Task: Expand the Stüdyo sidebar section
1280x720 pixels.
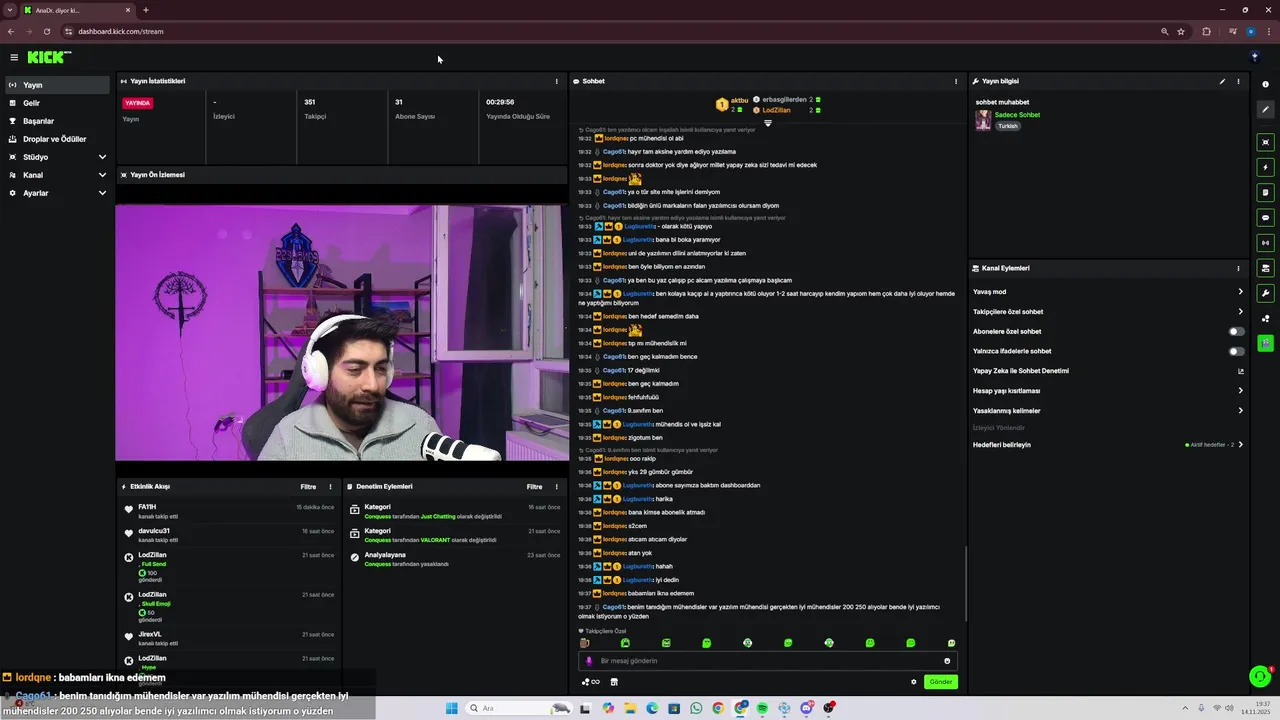Action: (56, 157)
